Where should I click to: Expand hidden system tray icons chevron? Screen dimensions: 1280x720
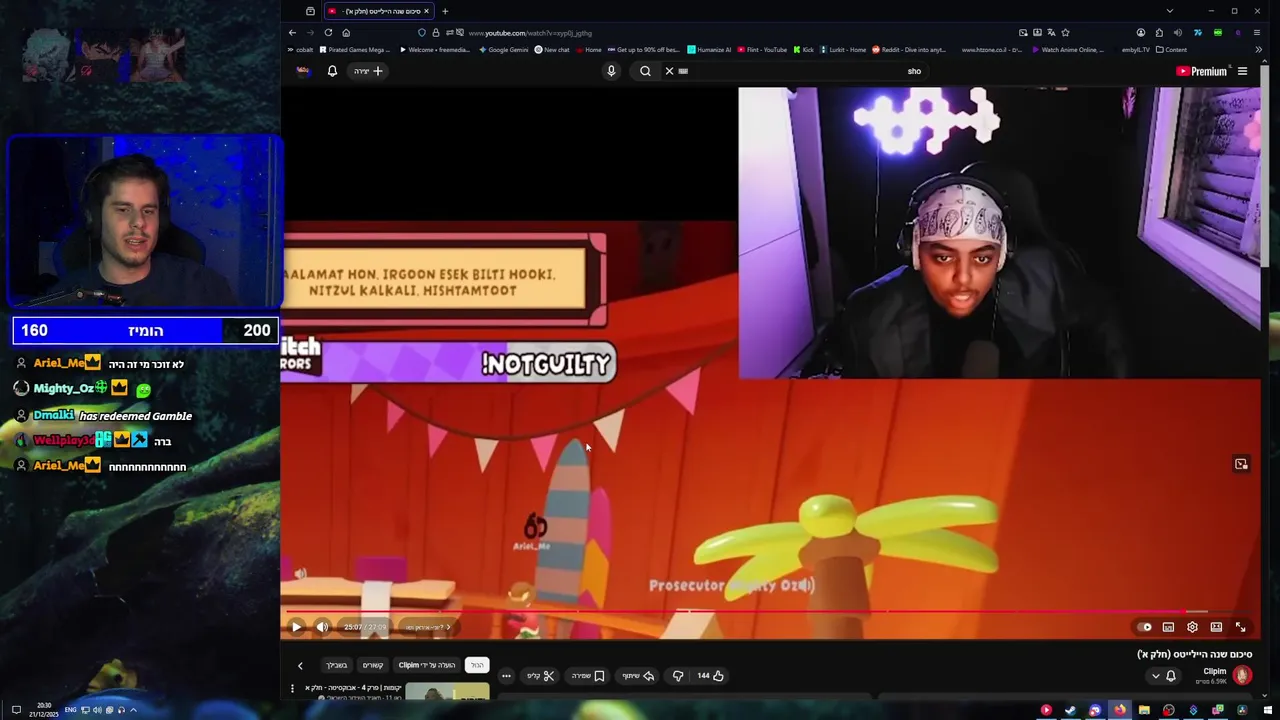pyautogui.click(x=133, y=710)
